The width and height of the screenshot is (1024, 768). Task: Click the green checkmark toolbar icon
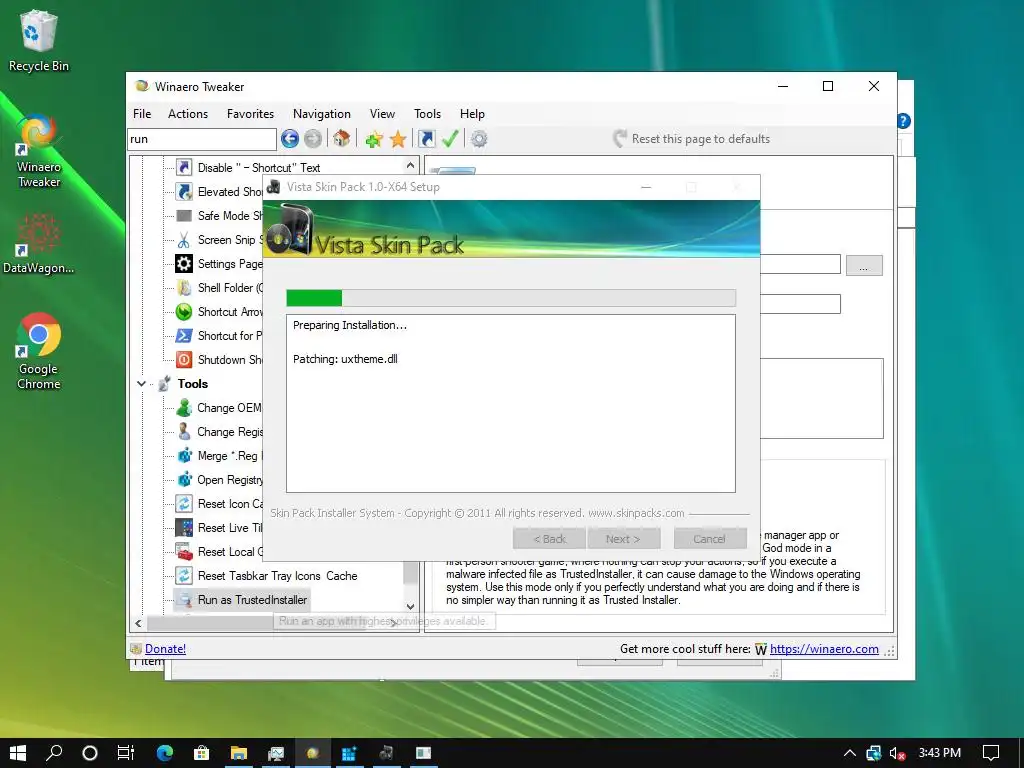click(x=450, y=138)
